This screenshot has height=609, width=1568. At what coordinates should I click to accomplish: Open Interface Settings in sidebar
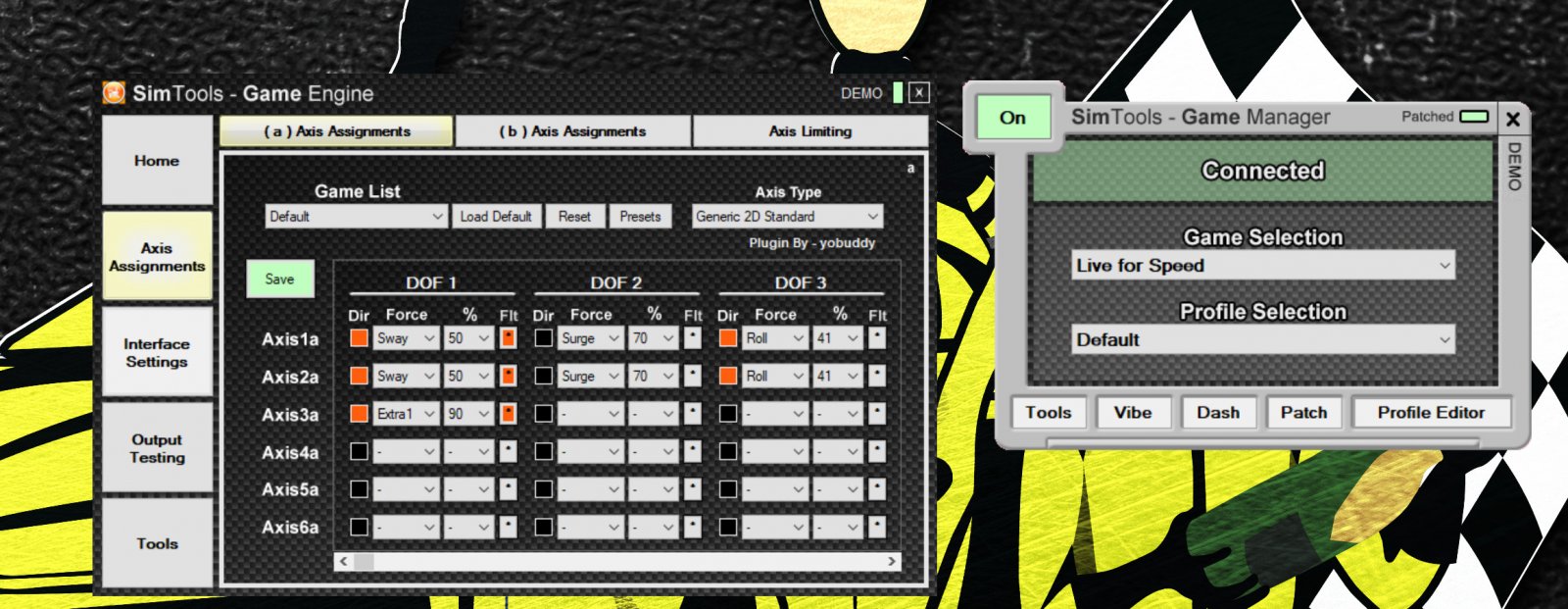click(157, 353)
